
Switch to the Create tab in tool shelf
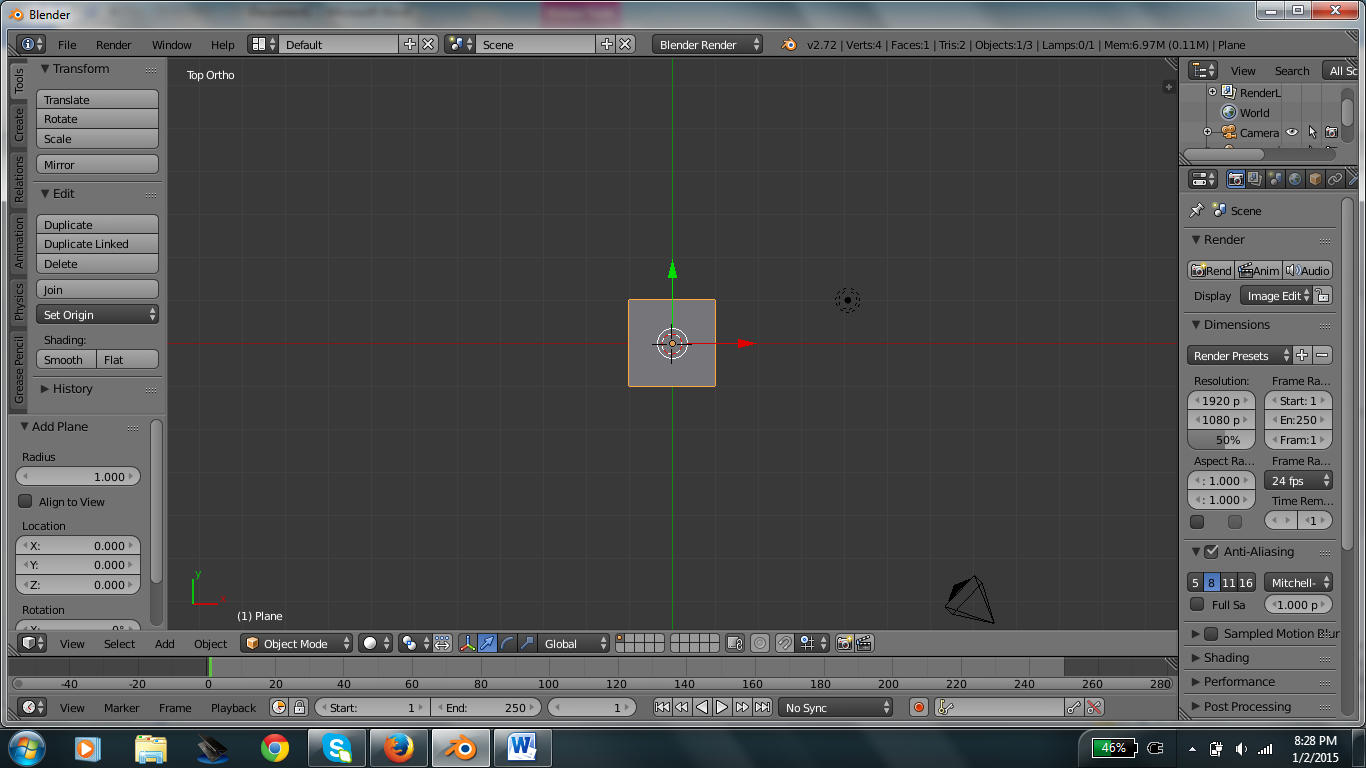(18, 125)
